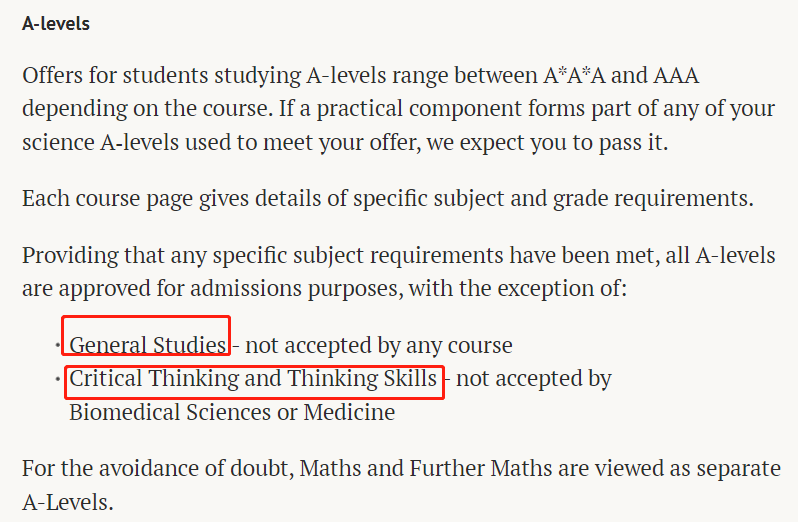Click the "Providing that any specific subject" paragraph

[x=398, y=272]
